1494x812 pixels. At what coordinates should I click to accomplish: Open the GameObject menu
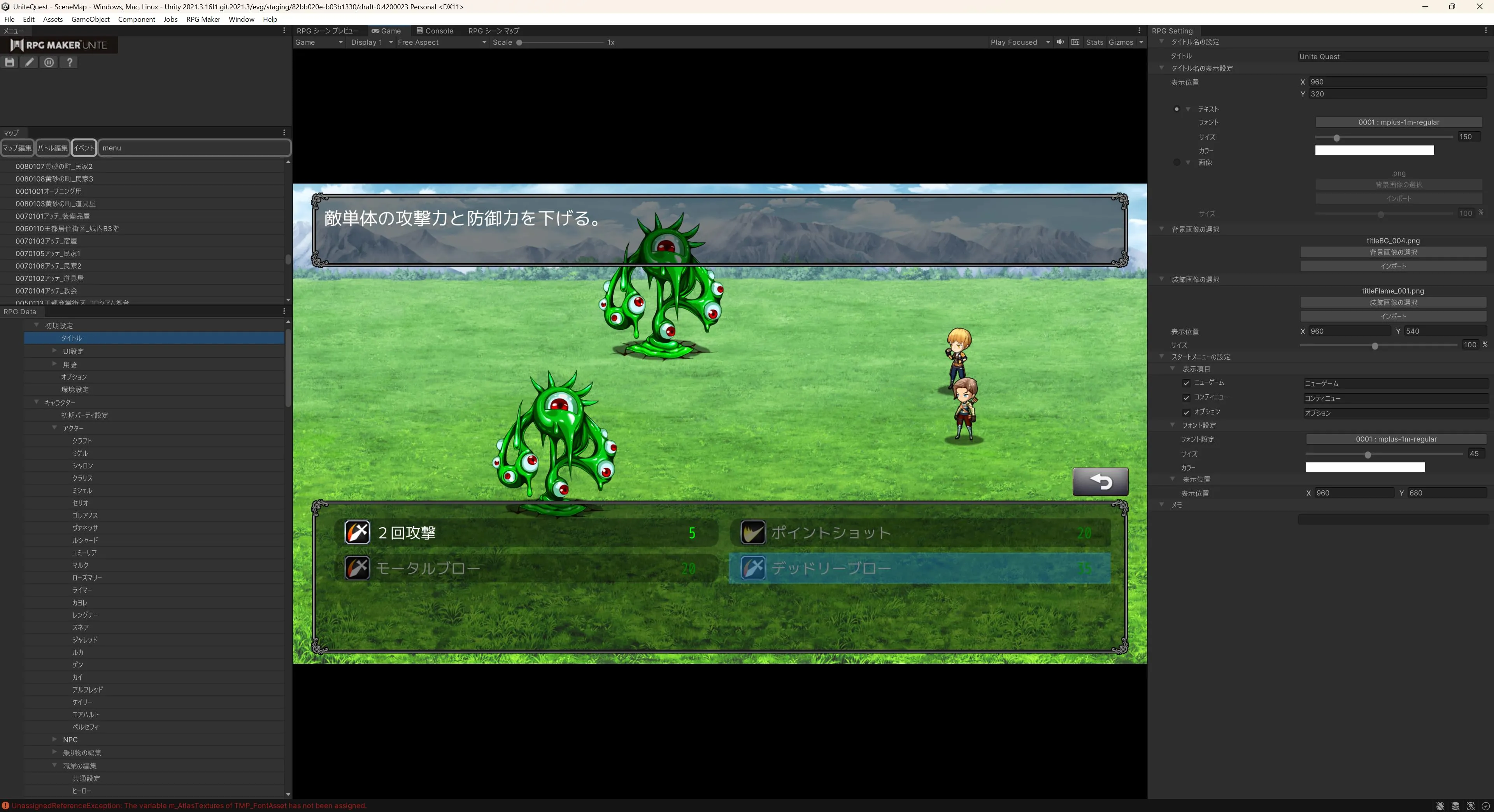tap(91, 19)
